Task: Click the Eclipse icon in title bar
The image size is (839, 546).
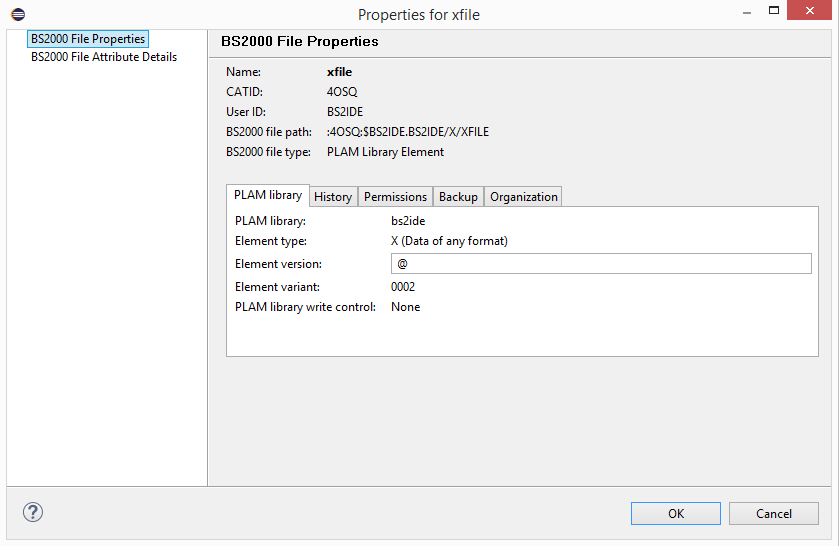Action: tap(18, 14)
